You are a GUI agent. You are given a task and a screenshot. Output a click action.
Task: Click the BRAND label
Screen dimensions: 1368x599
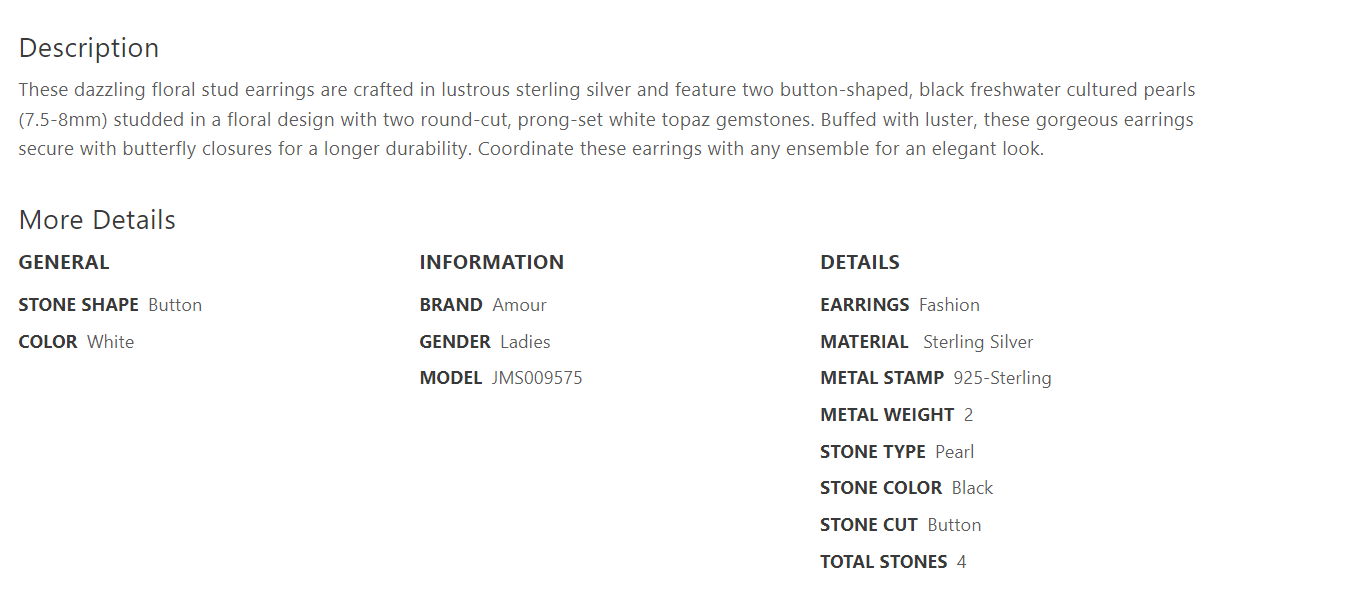coord(451,305)
